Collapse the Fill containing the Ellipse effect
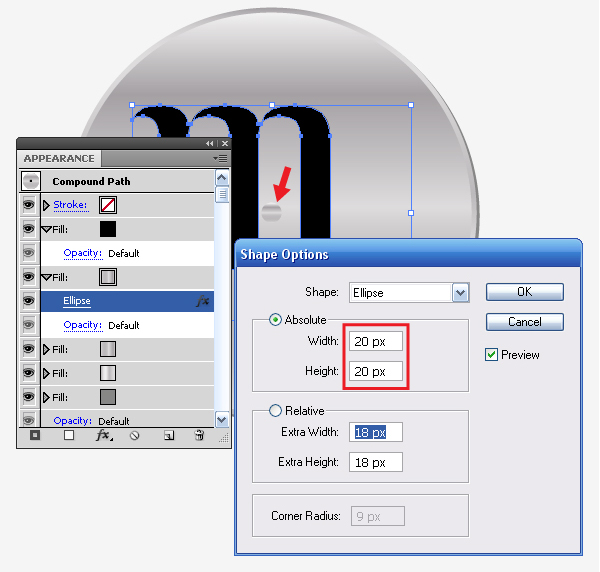Image resolution: width=600 pixels, height=572 pixels. 46,277
